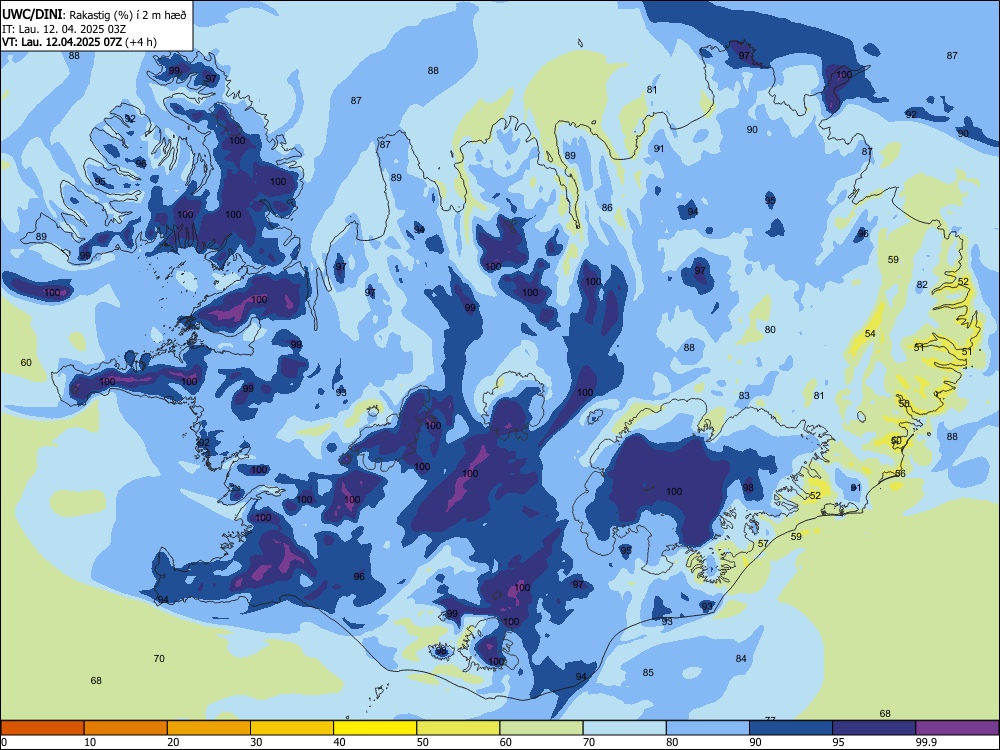Click the legend tick label '0'

pos(4,742)
